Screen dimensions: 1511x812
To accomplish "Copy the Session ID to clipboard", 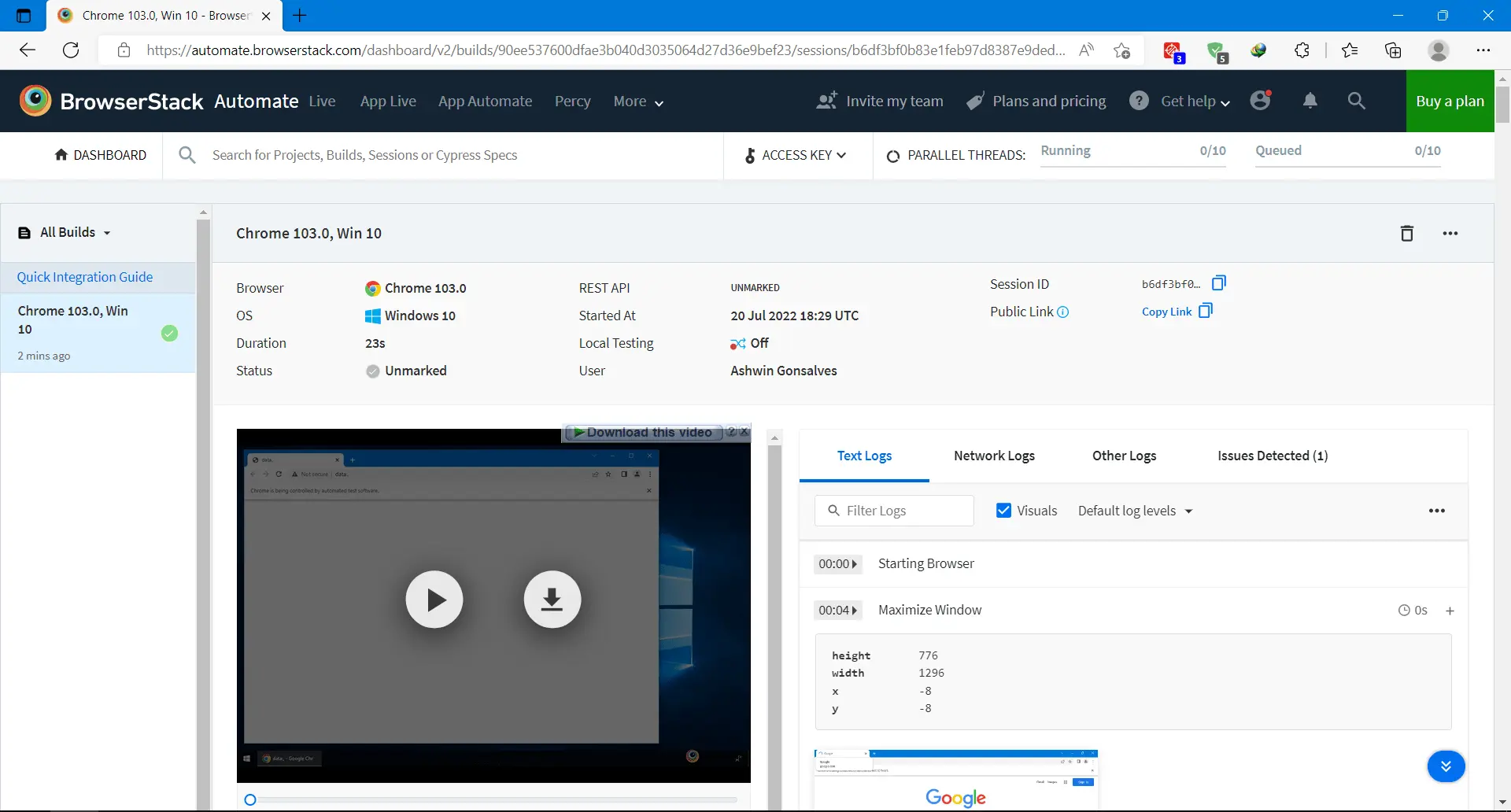I will (1218, 283).
